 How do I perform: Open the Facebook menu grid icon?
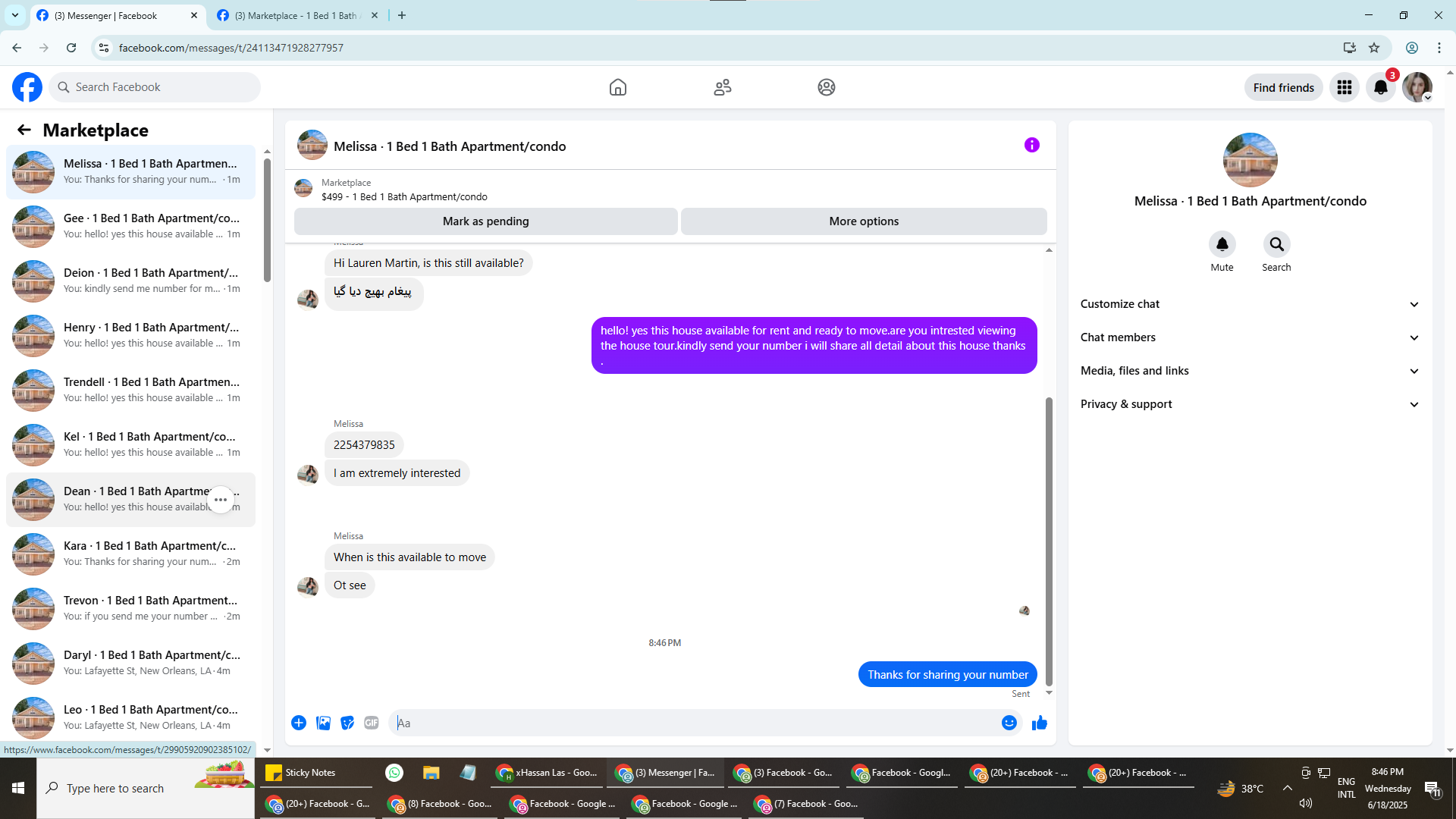point(1345,87)
